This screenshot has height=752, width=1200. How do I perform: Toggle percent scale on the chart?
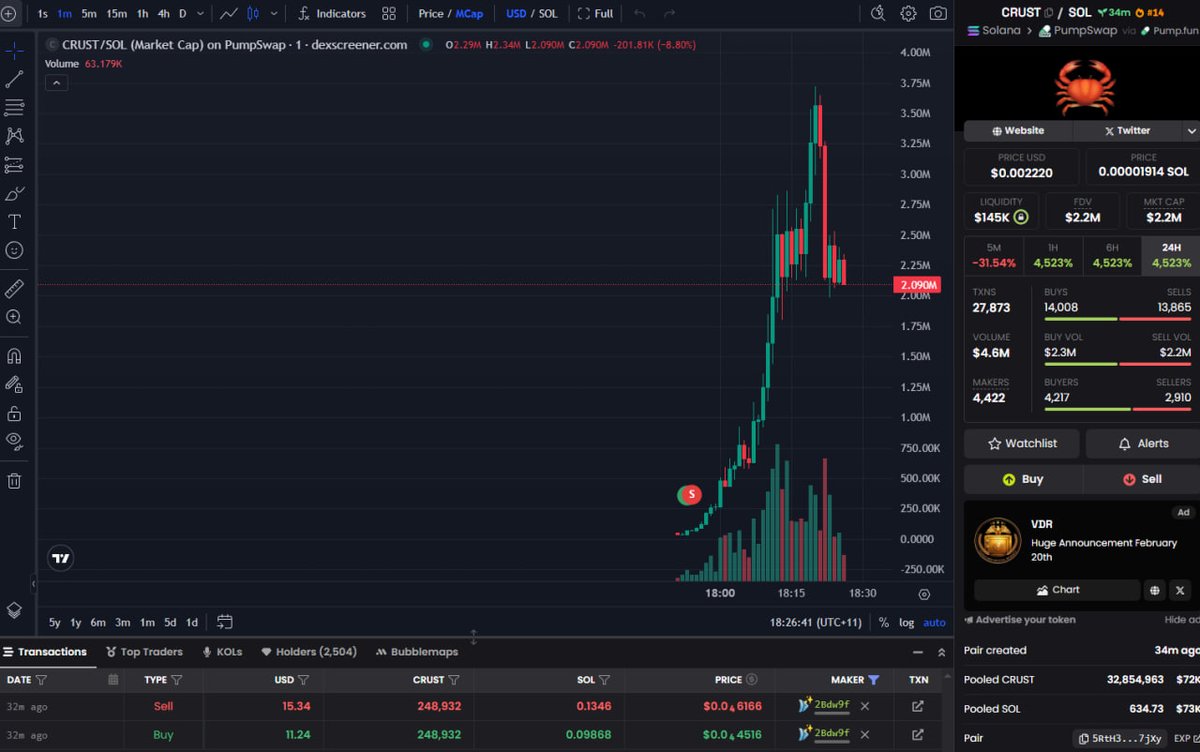point(884,622)
